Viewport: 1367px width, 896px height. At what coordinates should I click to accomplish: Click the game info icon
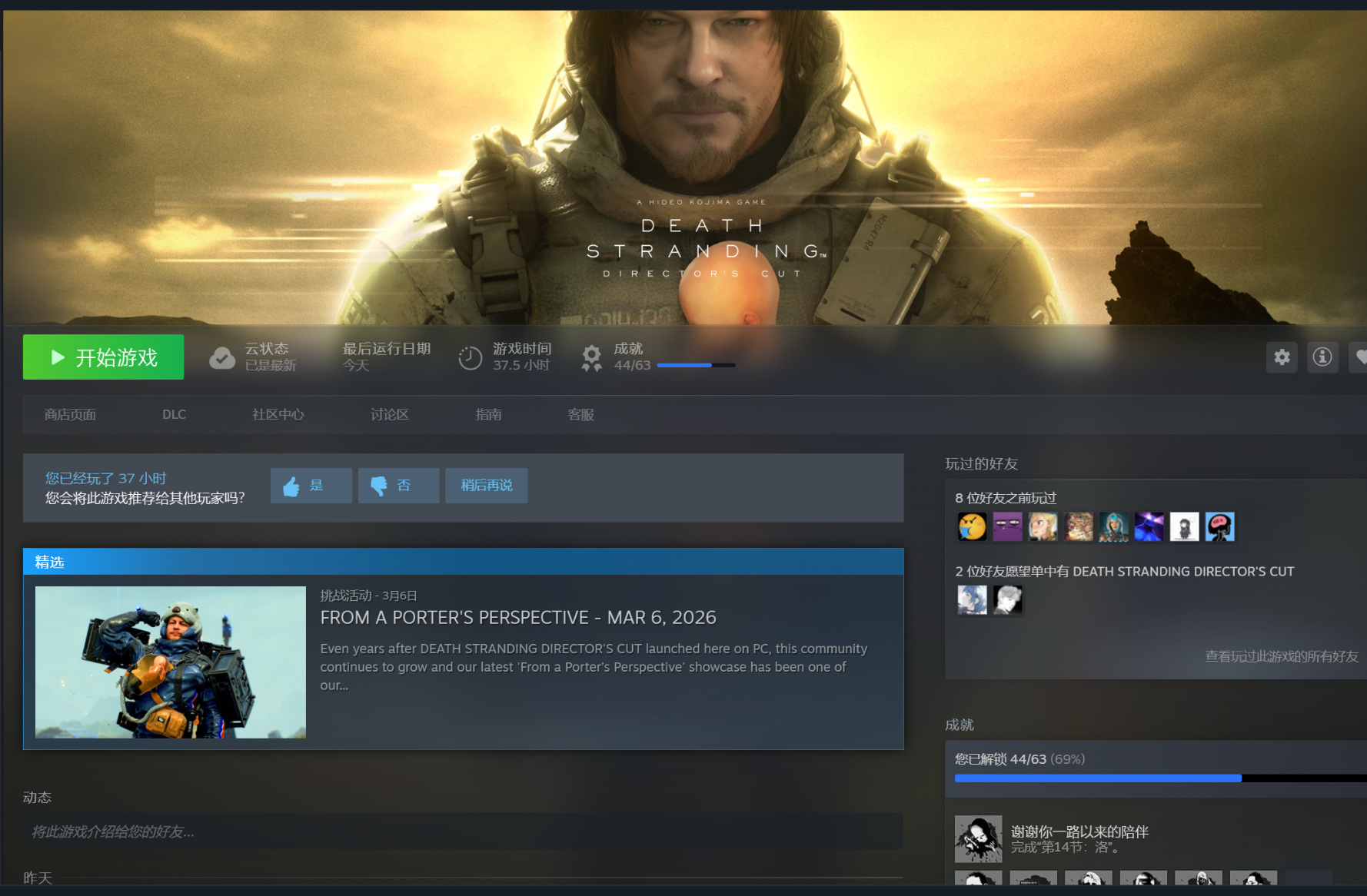pyautogui.click(x=1322, y=357)
